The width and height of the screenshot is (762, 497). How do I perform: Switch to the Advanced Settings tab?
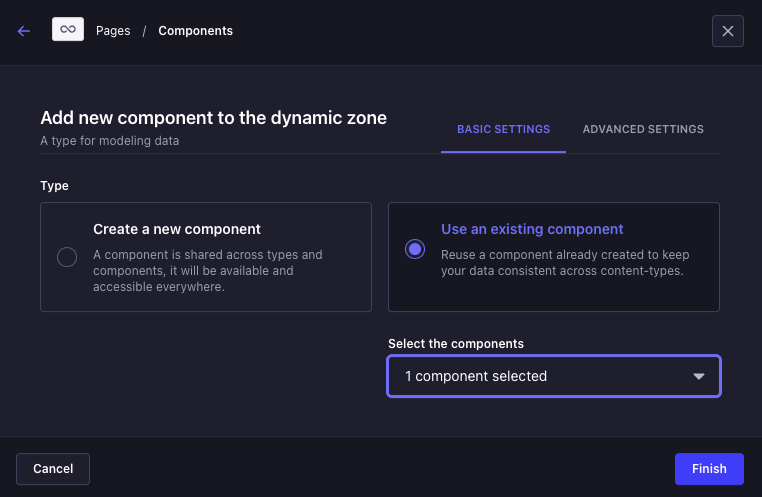643,129
